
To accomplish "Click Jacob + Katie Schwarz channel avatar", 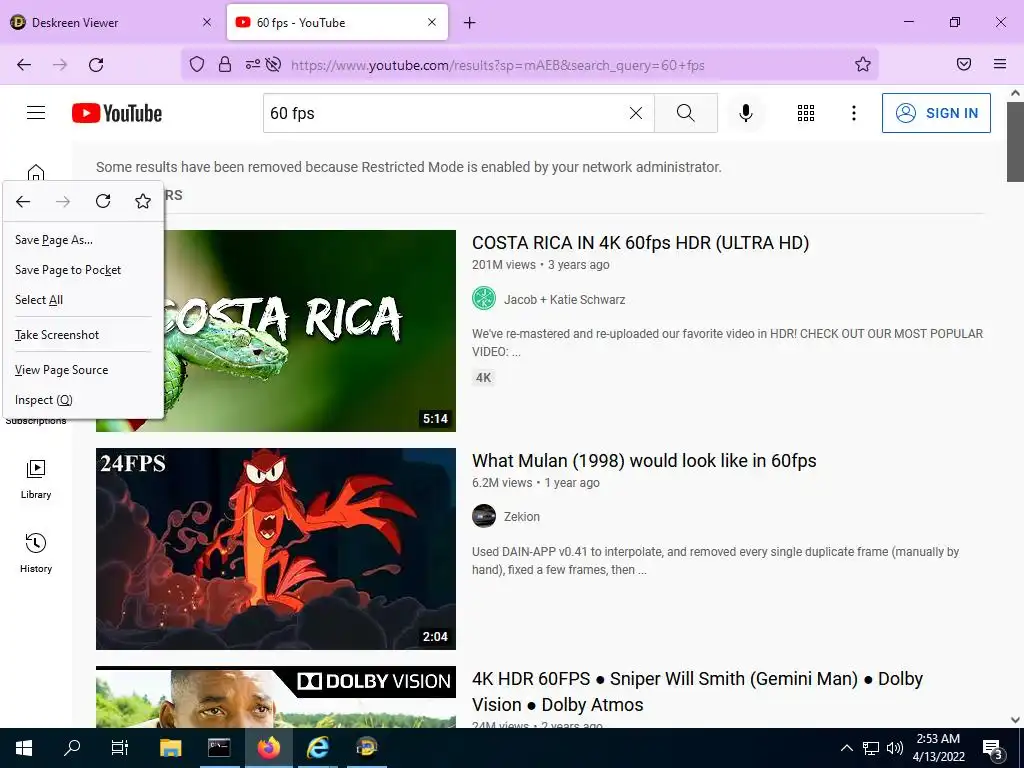I will tap(484, 298).
